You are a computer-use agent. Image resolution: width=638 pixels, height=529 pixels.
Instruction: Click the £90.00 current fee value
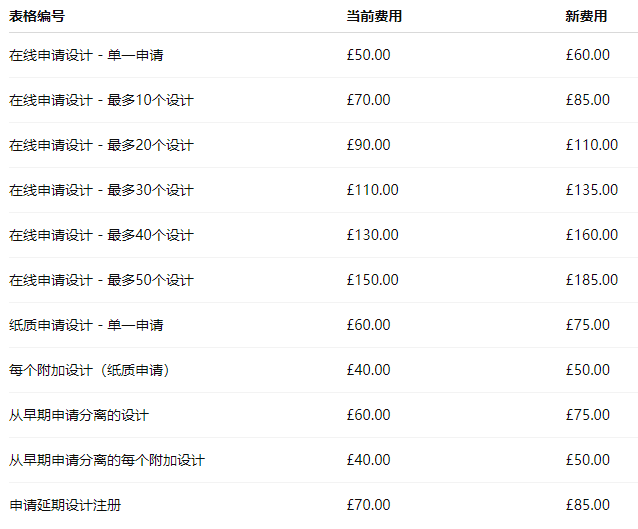coord(368,145)
